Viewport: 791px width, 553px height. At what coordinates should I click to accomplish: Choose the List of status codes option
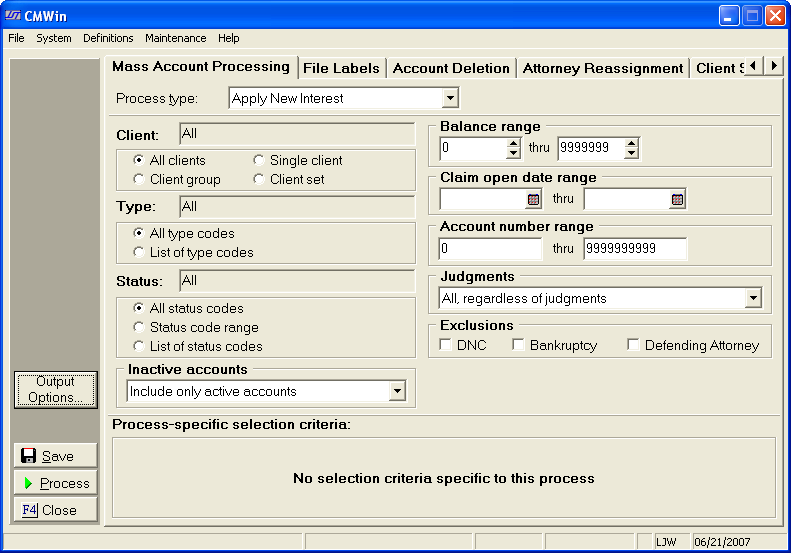[x=139, y=346]
